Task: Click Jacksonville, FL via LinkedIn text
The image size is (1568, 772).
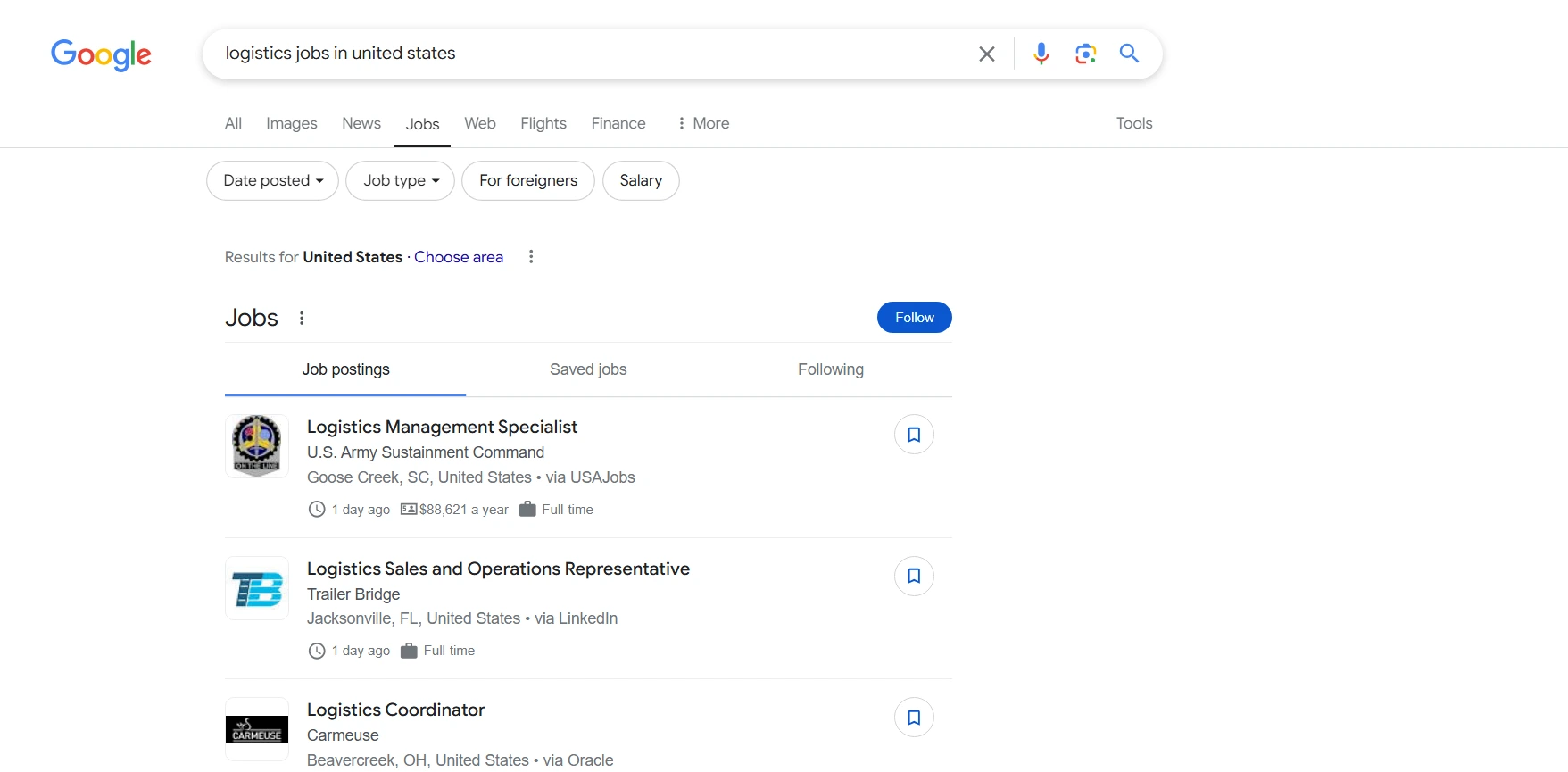Action: click(462, 618)
